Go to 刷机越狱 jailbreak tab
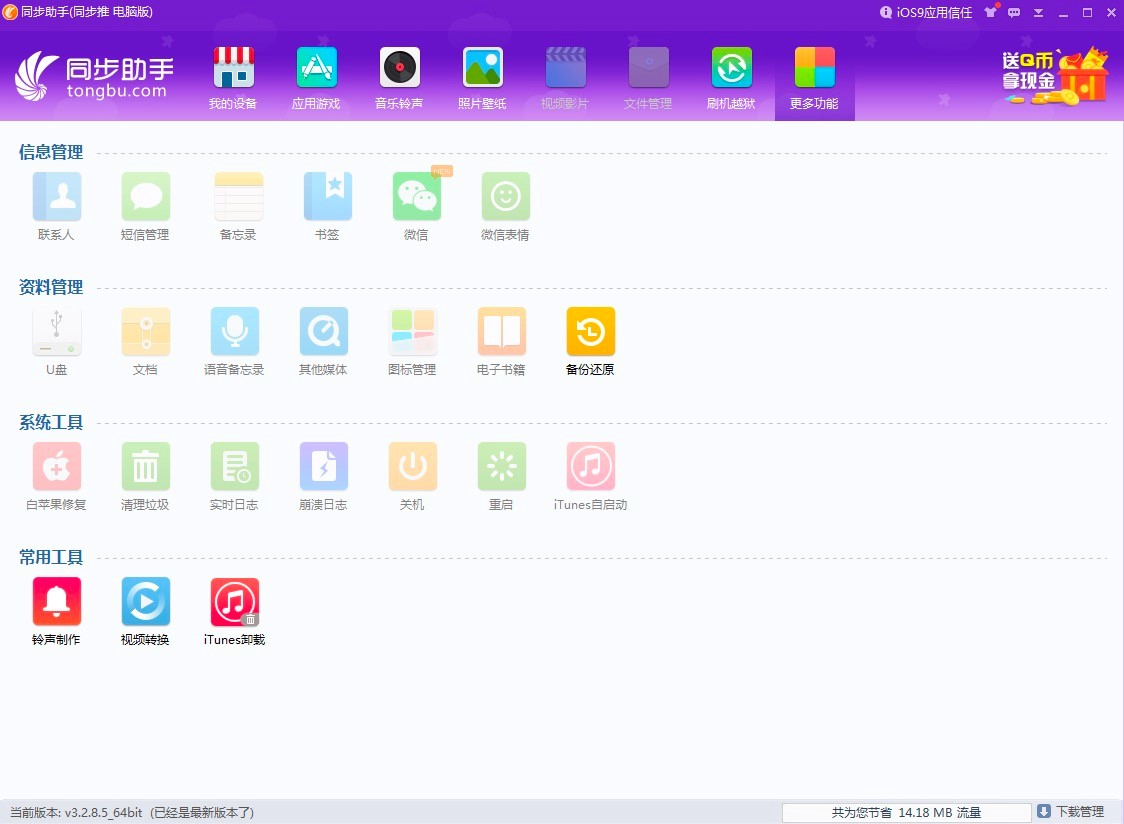Screen dimensions: 1124x824 coord(731,78)
